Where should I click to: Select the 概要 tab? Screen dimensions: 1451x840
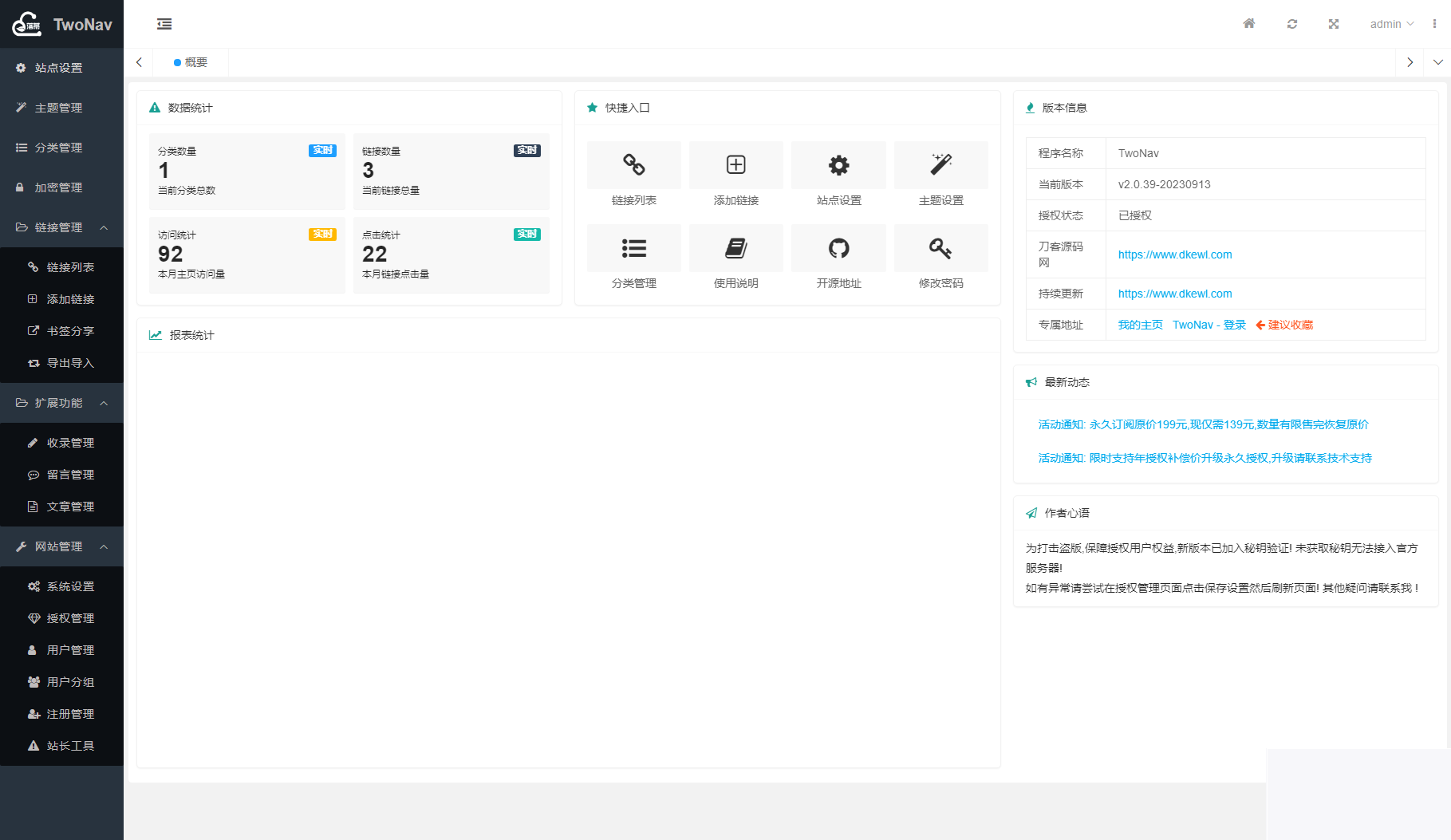pyautogui.click(x=191, y=62)
